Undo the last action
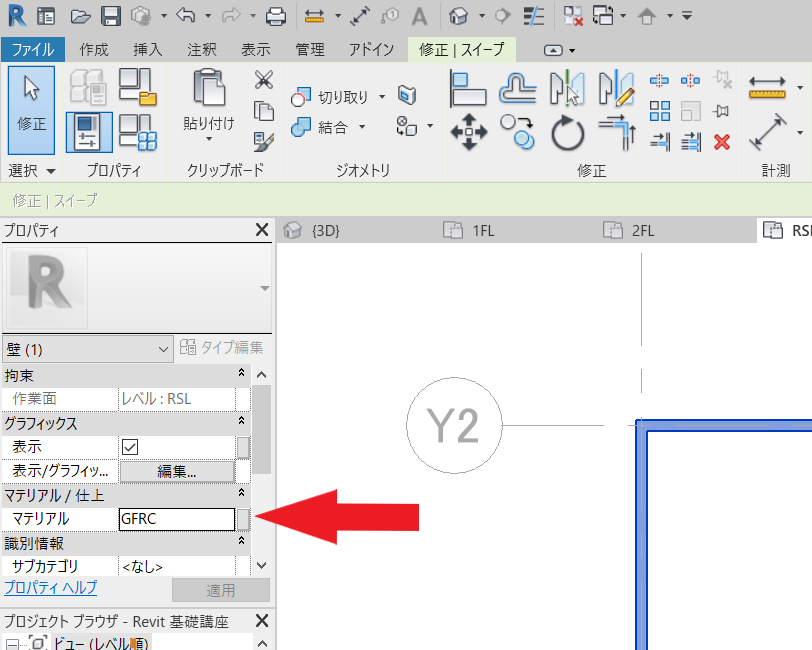Image resolution: width=812 pixels, height=650 pixels. coord(185,16)
